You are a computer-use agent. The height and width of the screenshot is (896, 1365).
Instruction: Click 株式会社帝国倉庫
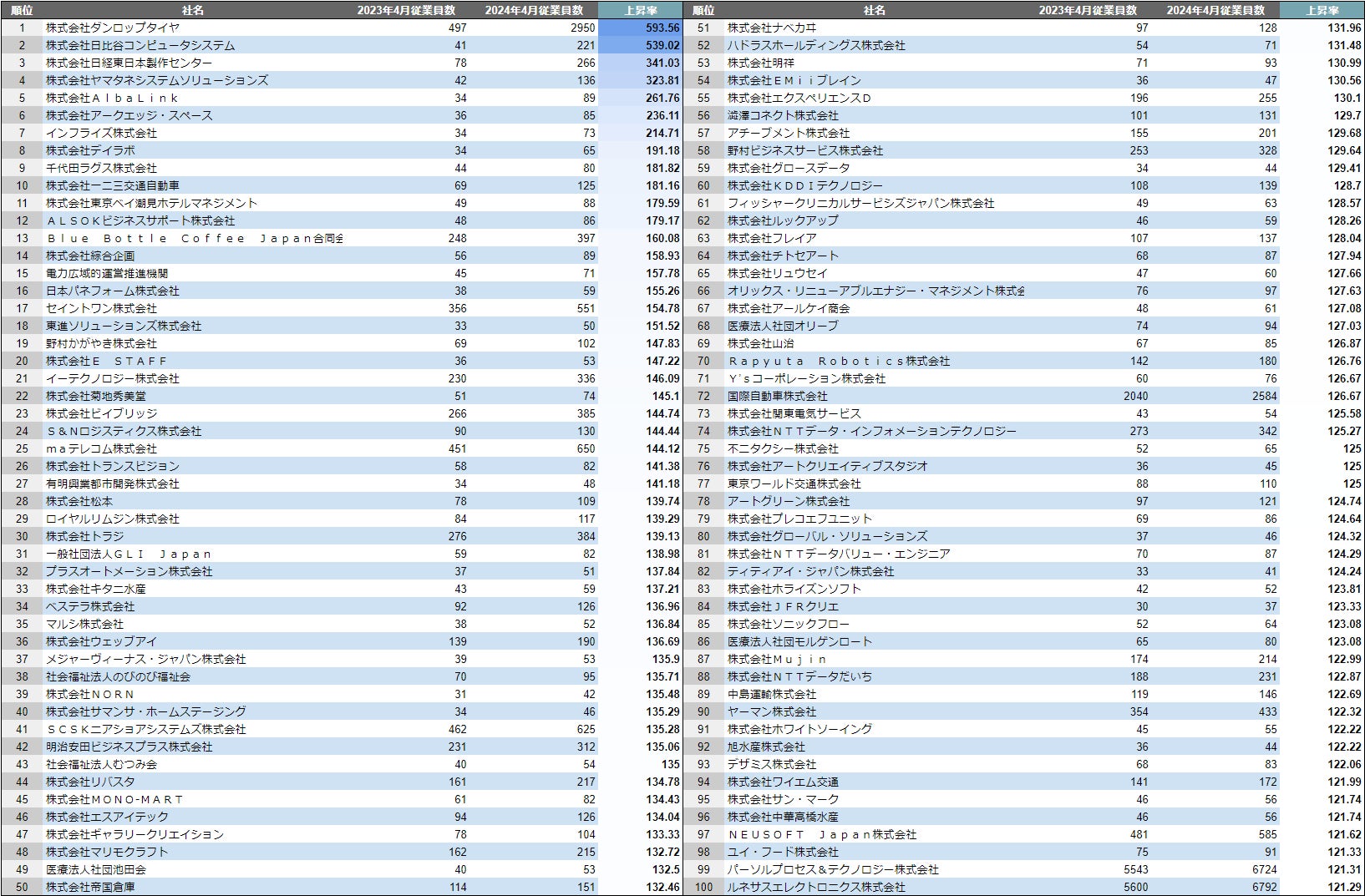click(x=90, y=887)
